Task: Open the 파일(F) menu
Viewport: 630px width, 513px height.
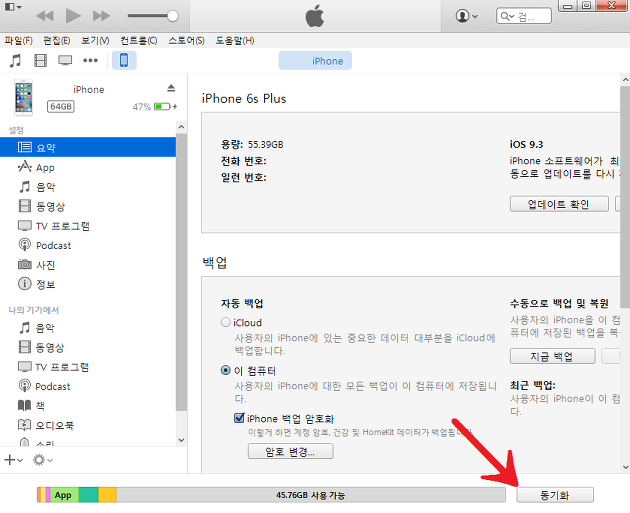Action: pyautogui.click(x=18, y=41)
